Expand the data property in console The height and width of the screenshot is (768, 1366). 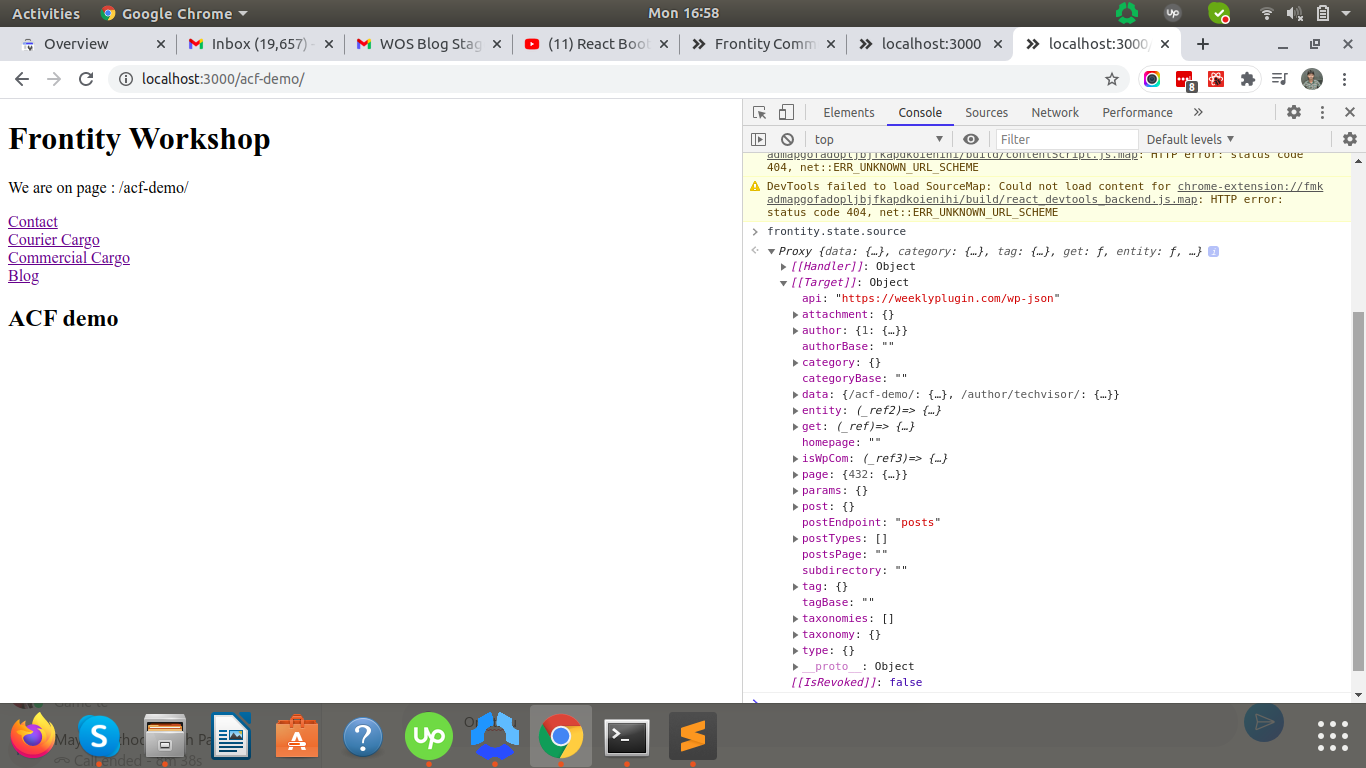tap(796, 395)
